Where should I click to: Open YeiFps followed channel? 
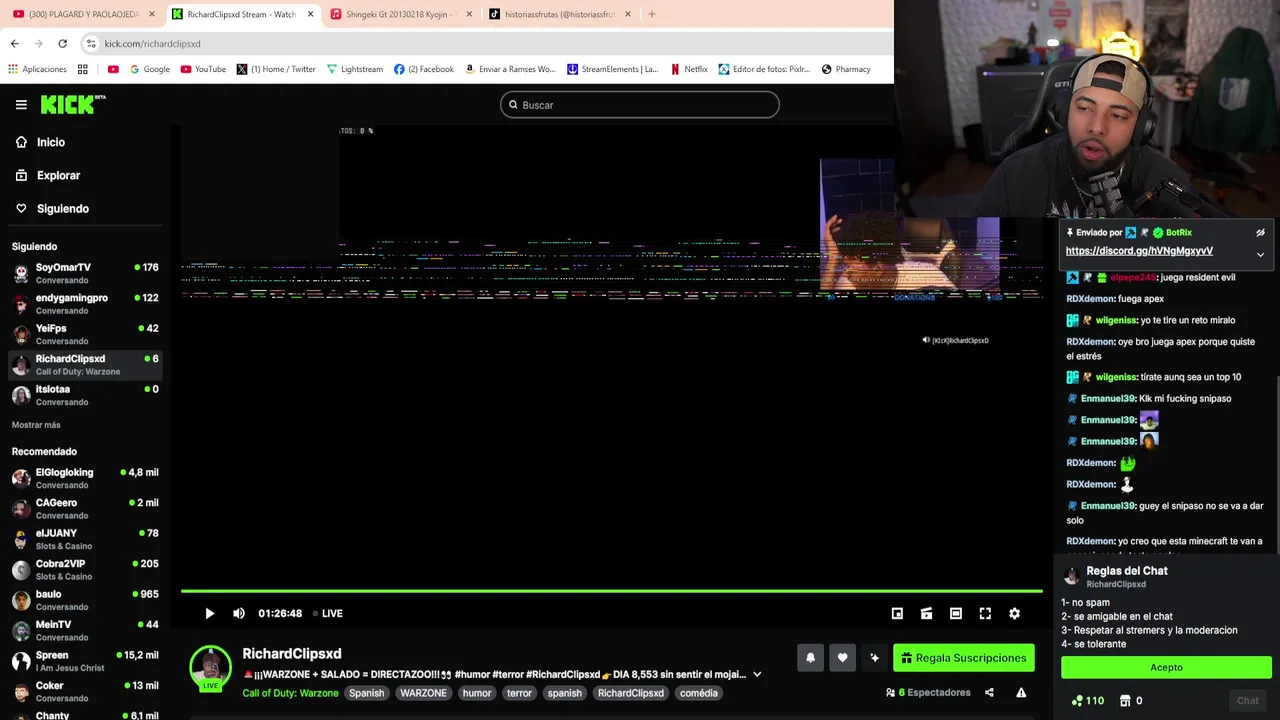(x=85, y=334)
